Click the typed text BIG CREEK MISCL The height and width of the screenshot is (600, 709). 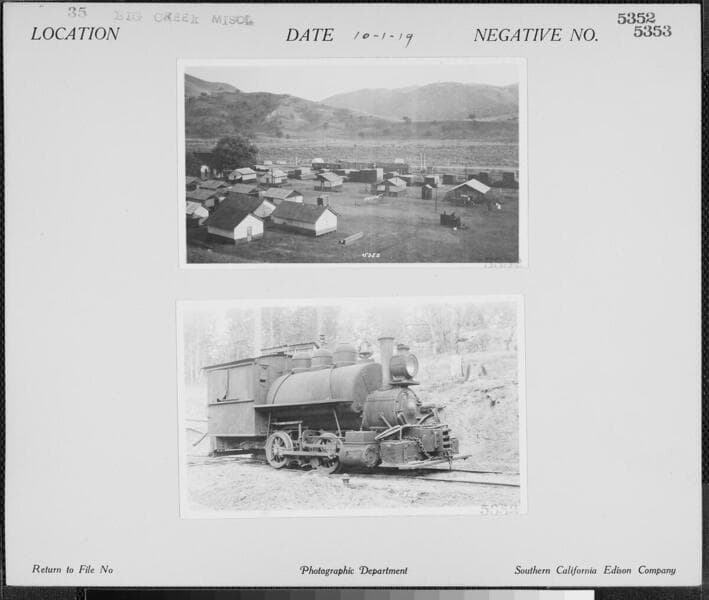tap(182, 17)
